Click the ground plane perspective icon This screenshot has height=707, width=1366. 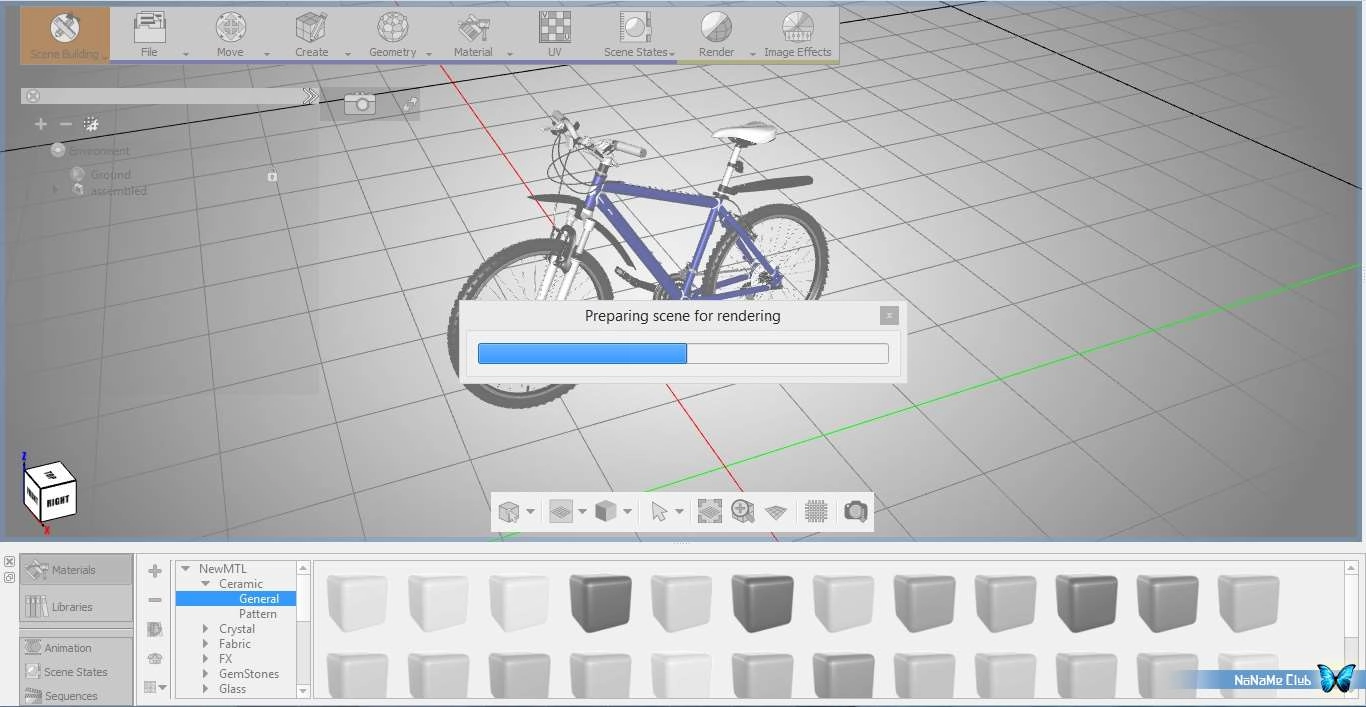coord(776,512)
